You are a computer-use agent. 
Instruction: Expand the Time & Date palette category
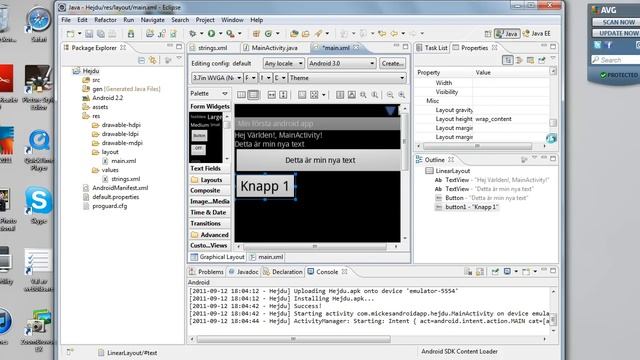[x=209, y=212]
